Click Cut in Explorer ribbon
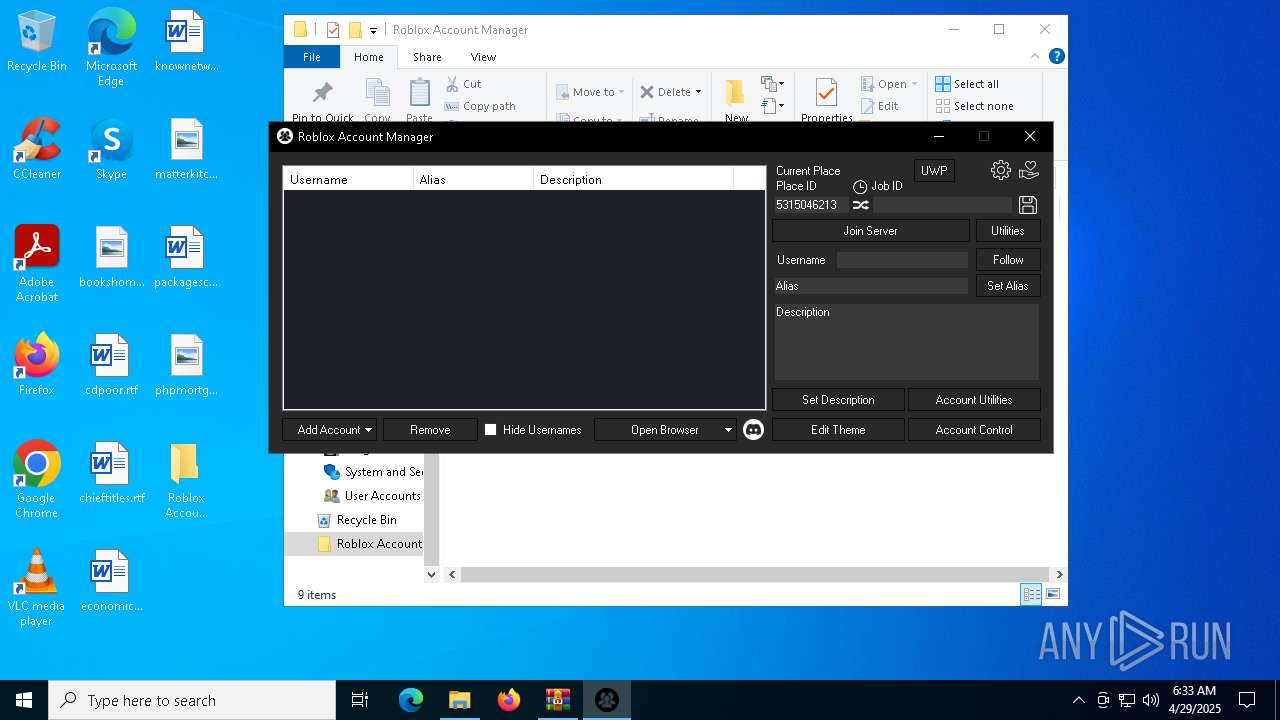 tap(463, 84)
